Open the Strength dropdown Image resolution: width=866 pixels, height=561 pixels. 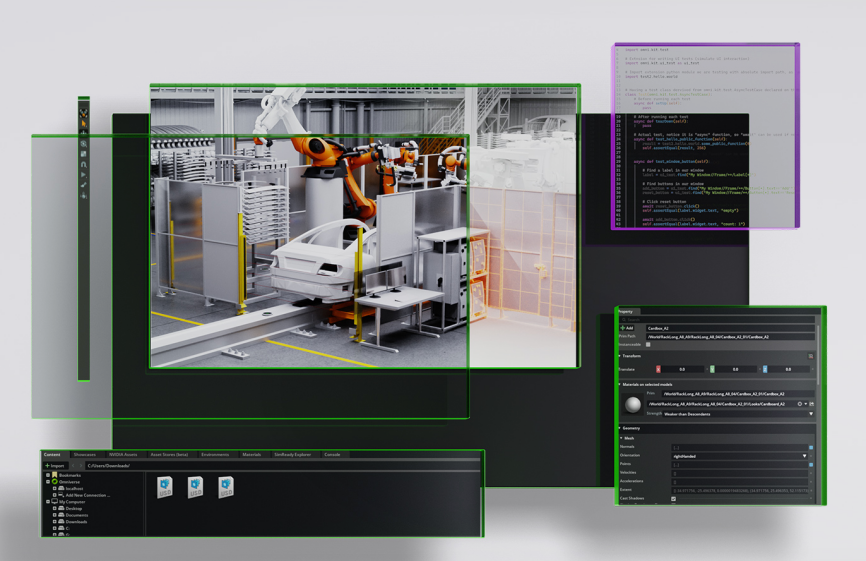[x=738, y=414]
